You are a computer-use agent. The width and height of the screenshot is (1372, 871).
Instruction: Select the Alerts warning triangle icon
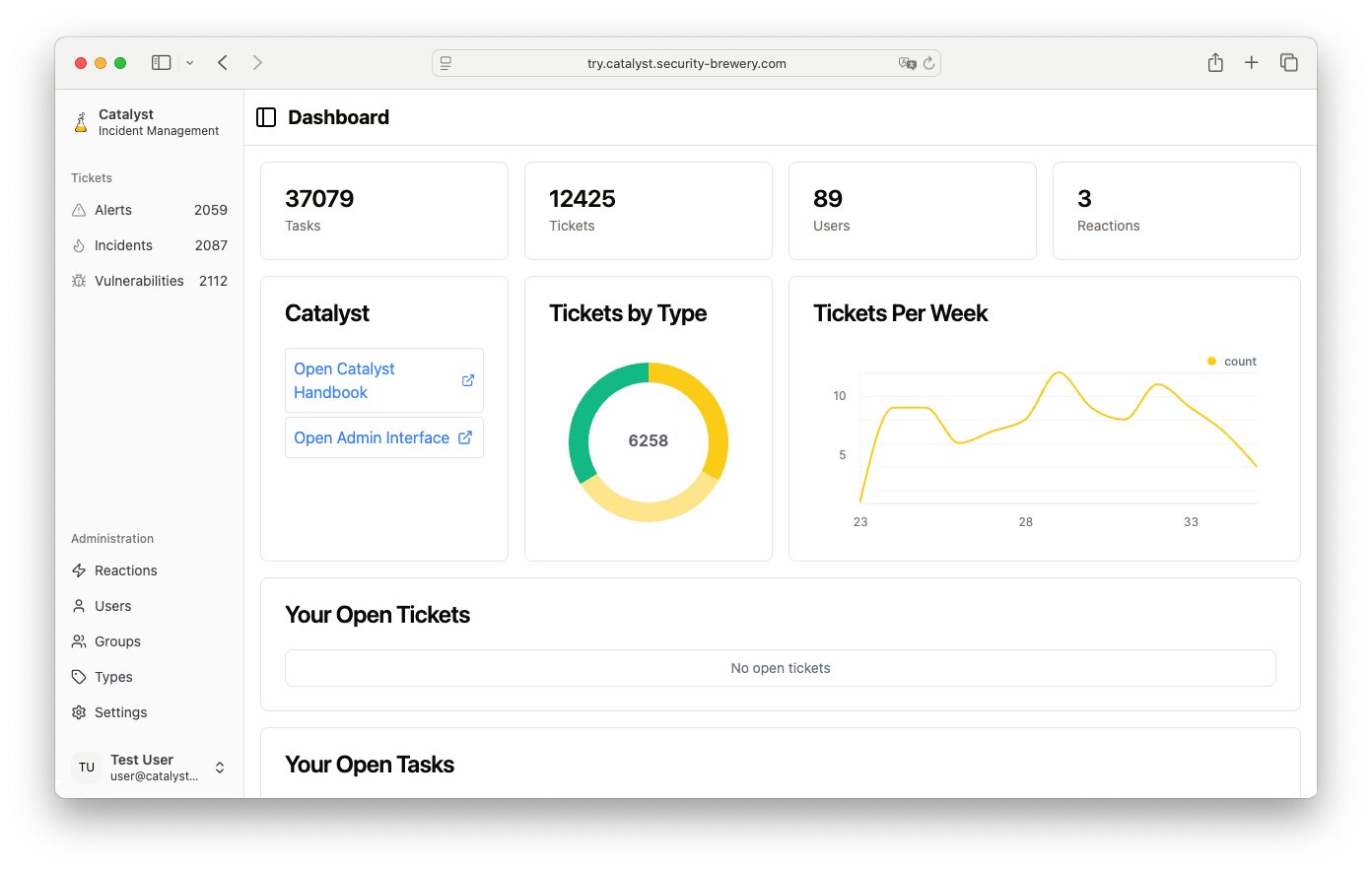coord(78,210)
